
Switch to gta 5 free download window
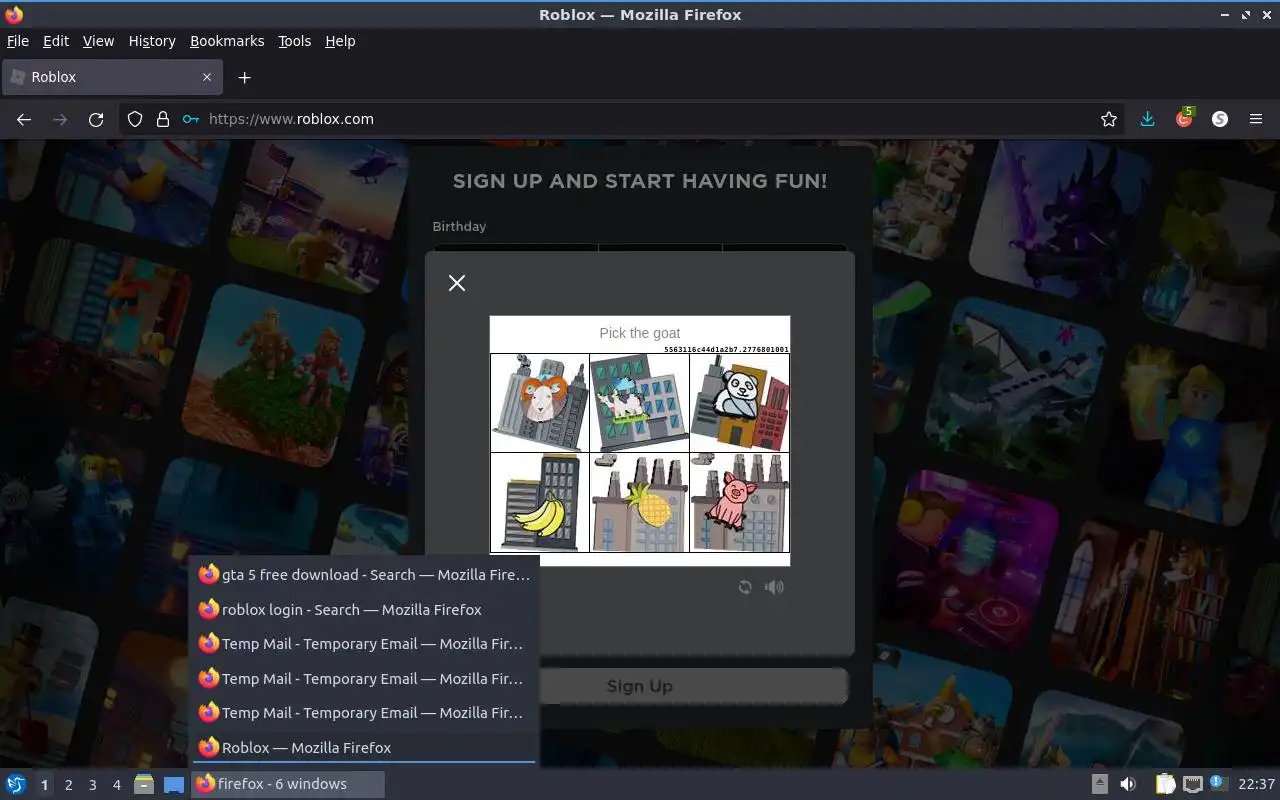coord(364,575)
